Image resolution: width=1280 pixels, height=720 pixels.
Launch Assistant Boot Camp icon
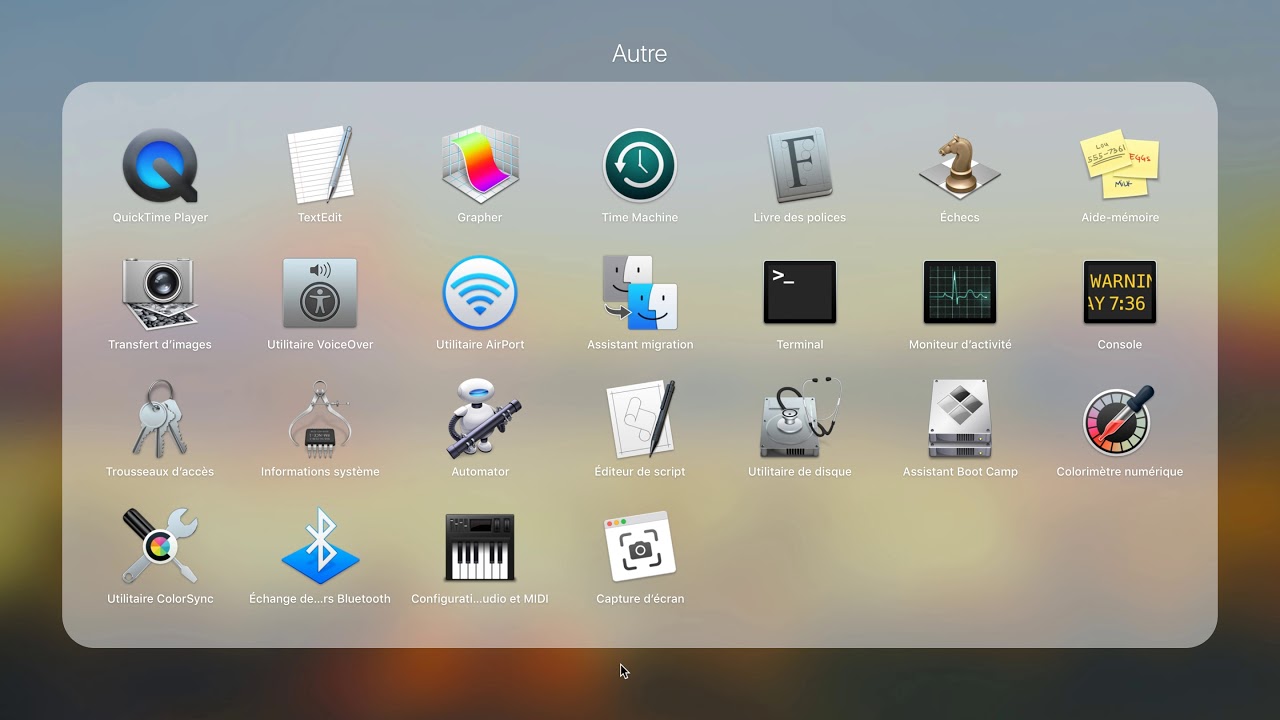(x=960, y=419)
